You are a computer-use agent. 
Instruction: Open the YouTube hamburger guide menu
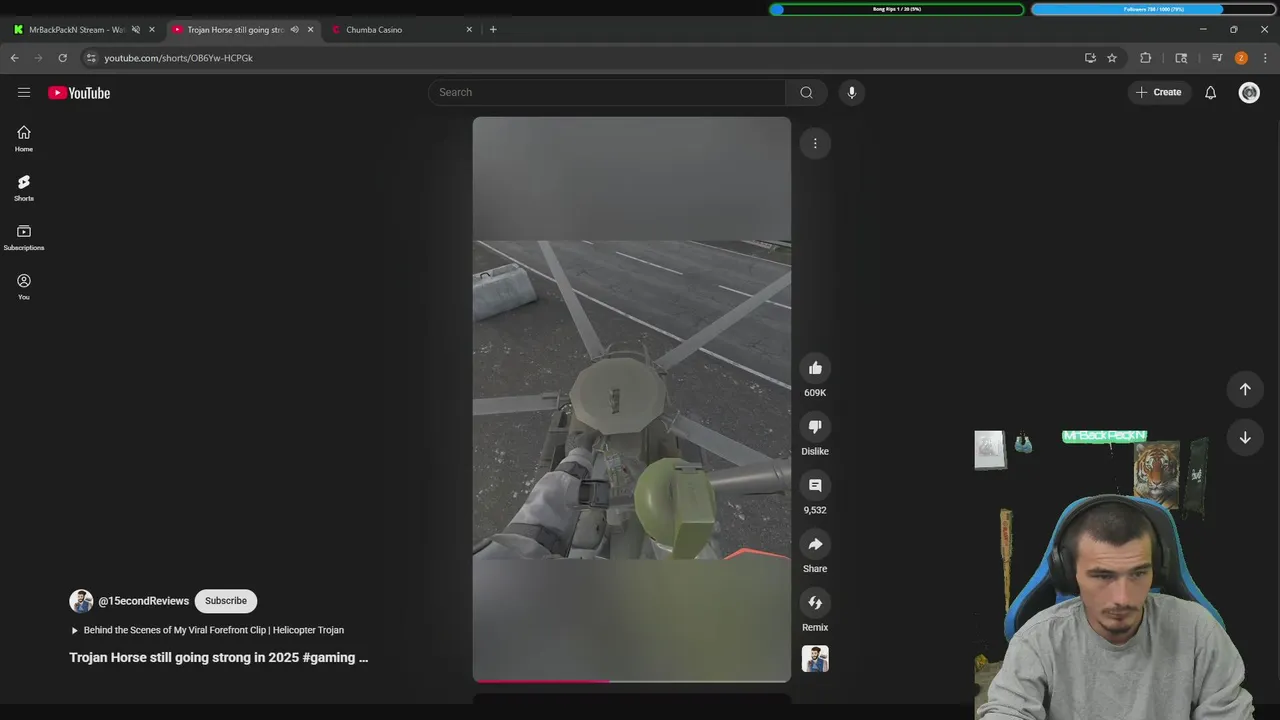pyautogui.click(x=24, y=92)
